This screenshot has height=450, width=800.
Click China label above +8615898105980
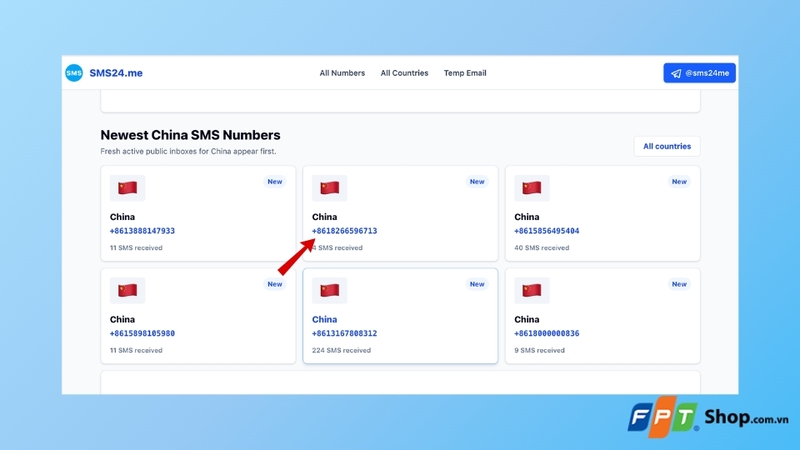pyautogui.click(x=122, y=319)
